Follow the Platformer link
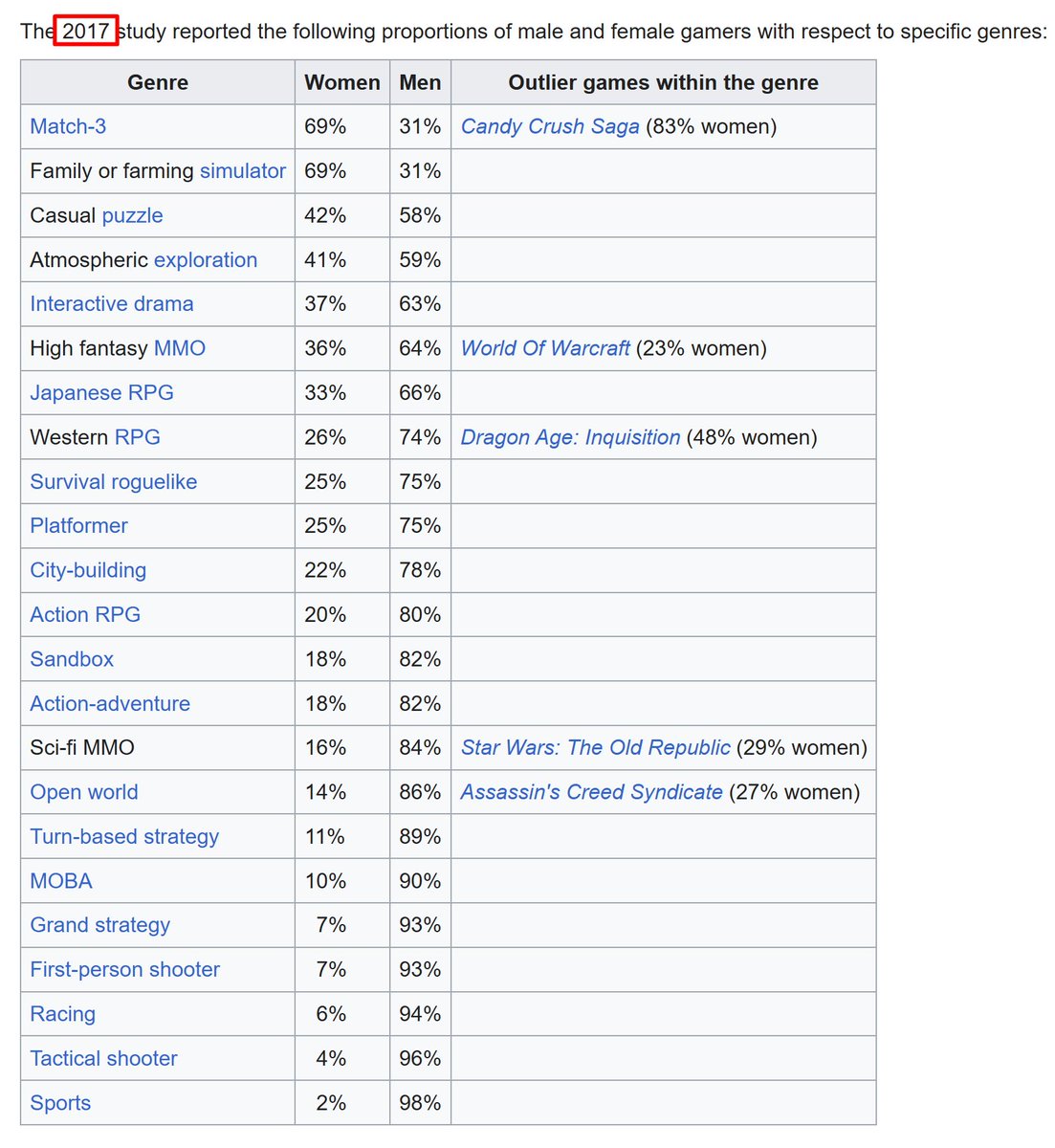The image size is (1055, 1148). (78, 526)
